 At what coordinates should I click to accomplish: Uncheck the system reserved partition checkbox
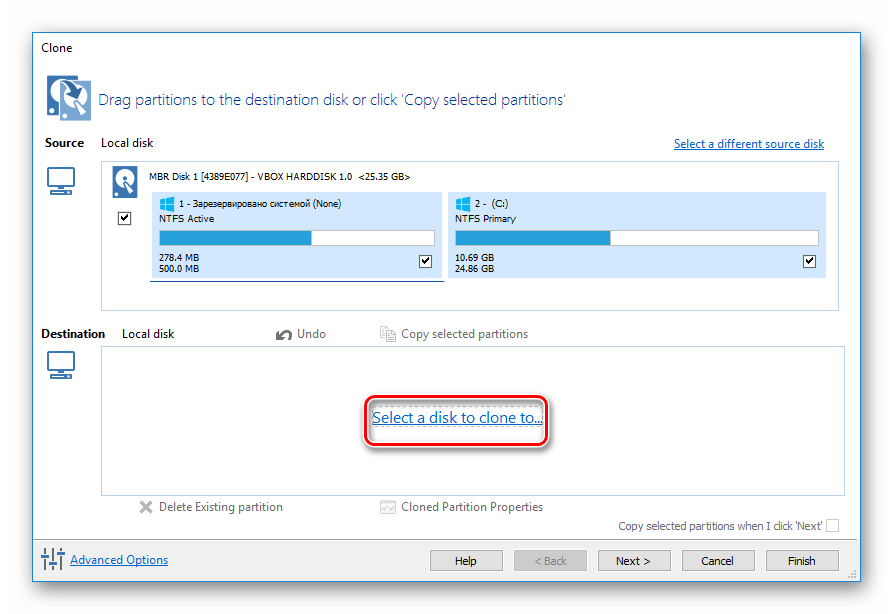[x=425, y=261]
